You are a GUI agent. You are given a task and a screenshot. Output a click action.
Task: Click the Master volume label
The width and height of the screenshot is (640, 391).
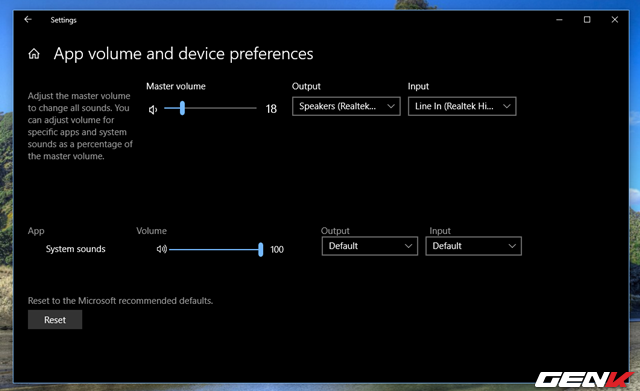pyautogui.click(x=176, y=86)
